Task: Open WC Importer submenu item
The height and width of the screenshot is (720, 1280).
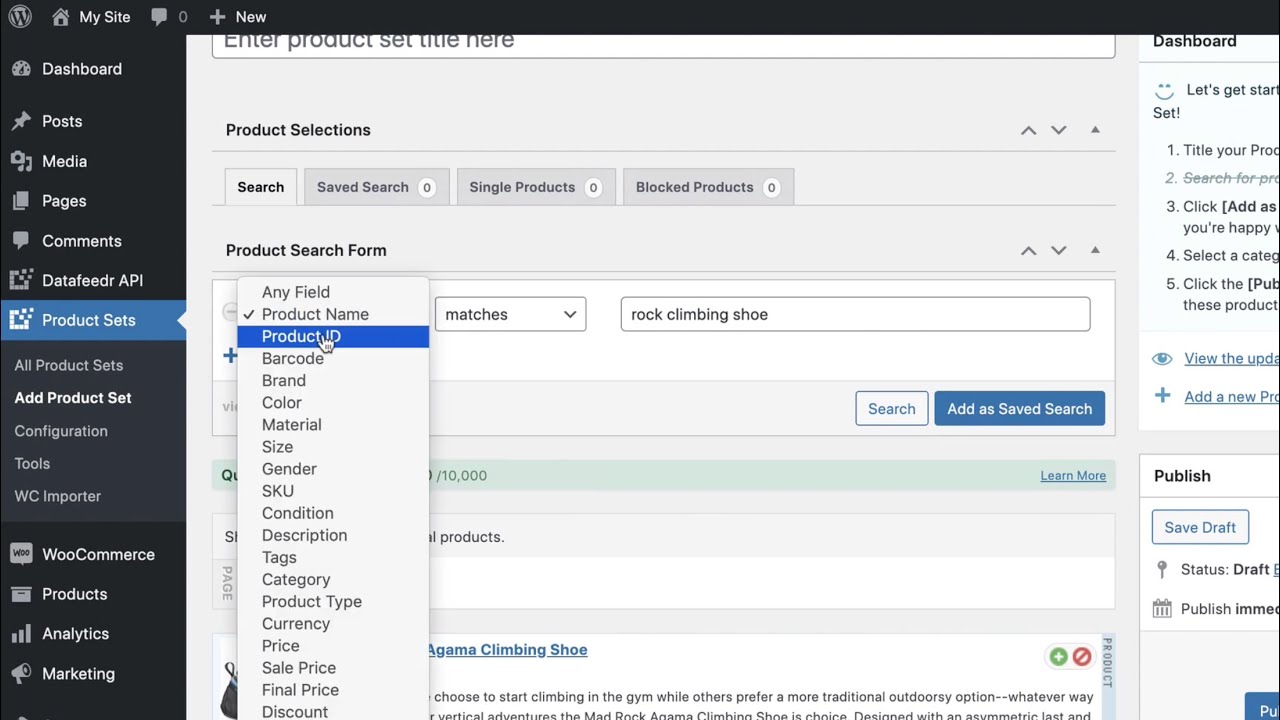Action: [x=58, y=496]
